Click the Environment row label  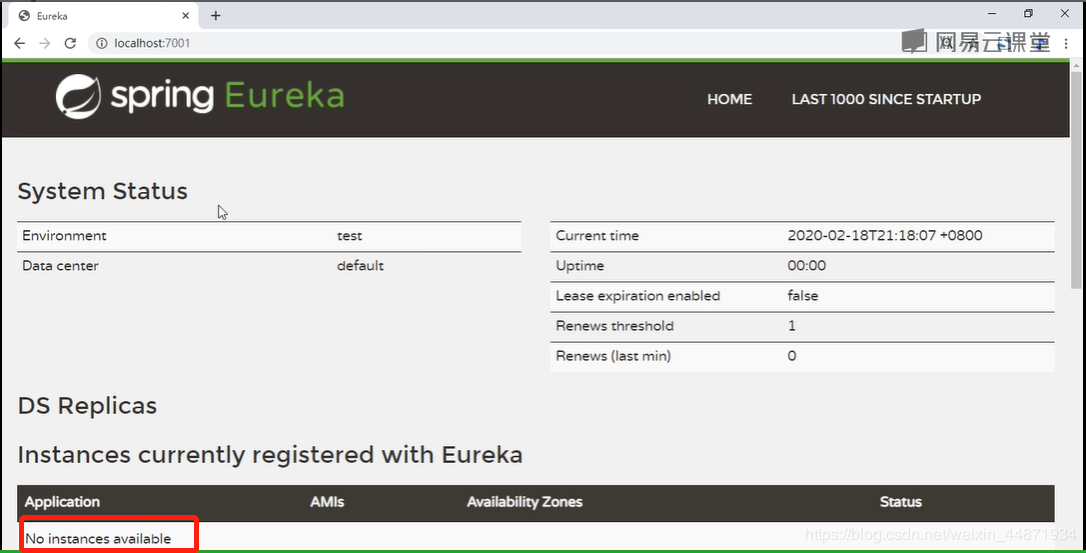tap(64, 236)
